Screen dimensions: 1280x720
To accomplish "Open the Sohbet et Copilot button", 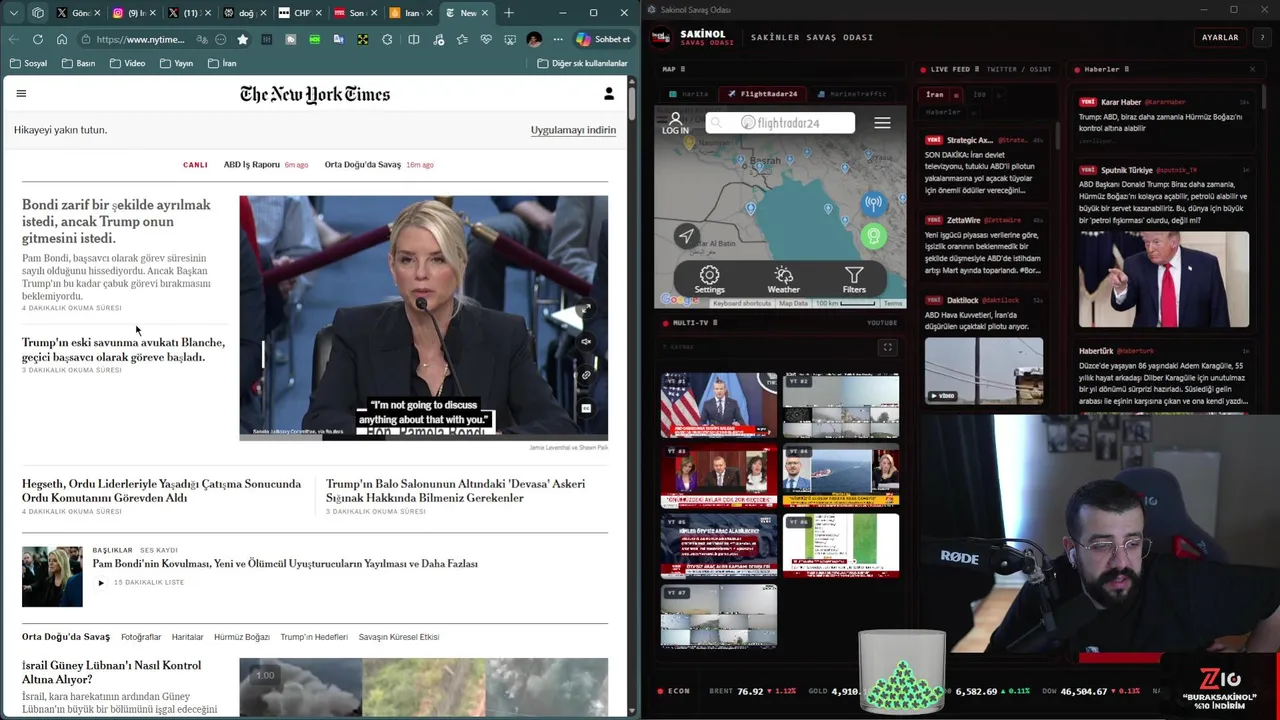I will coord(603,39).
